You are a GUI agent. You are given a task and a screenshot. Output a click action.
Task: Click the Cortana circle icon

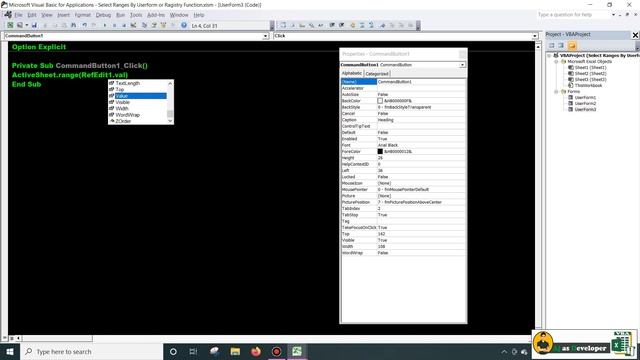pyautogui.click(x=173, y=351)
